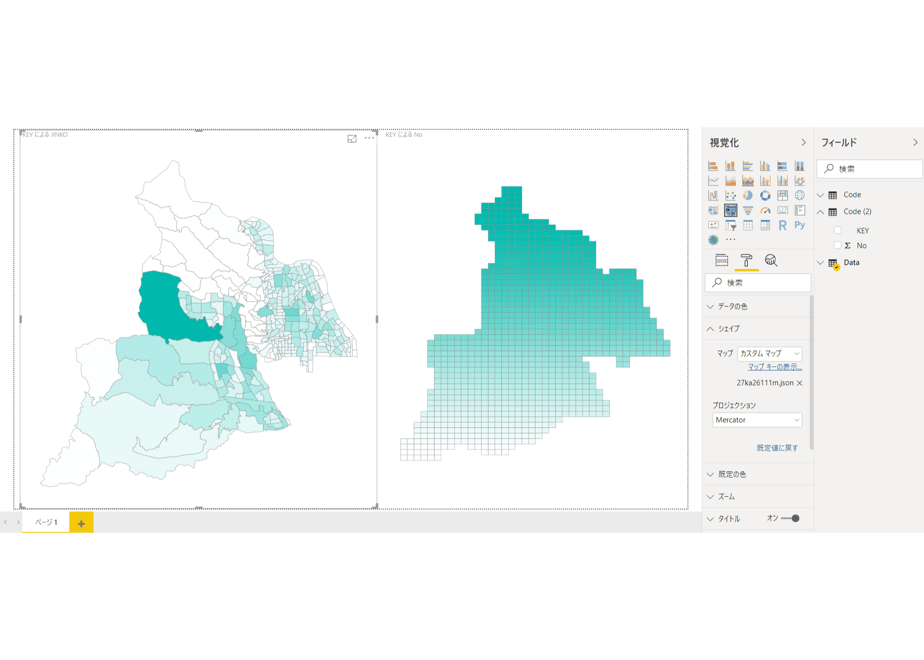
Task: Remove the 27ka26111m.json map file
Action: 800,383
